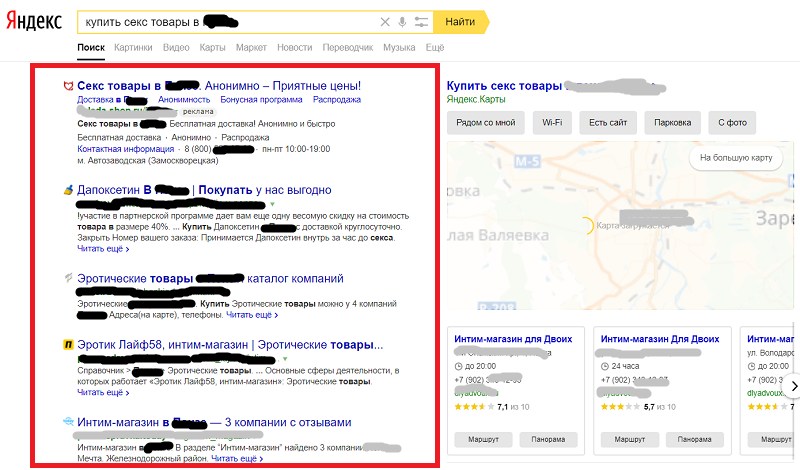Viewport: 800px width, 470px height.
Task: Click clock icon beside до 20:00 first card
Action: click(x=458, y=366)
